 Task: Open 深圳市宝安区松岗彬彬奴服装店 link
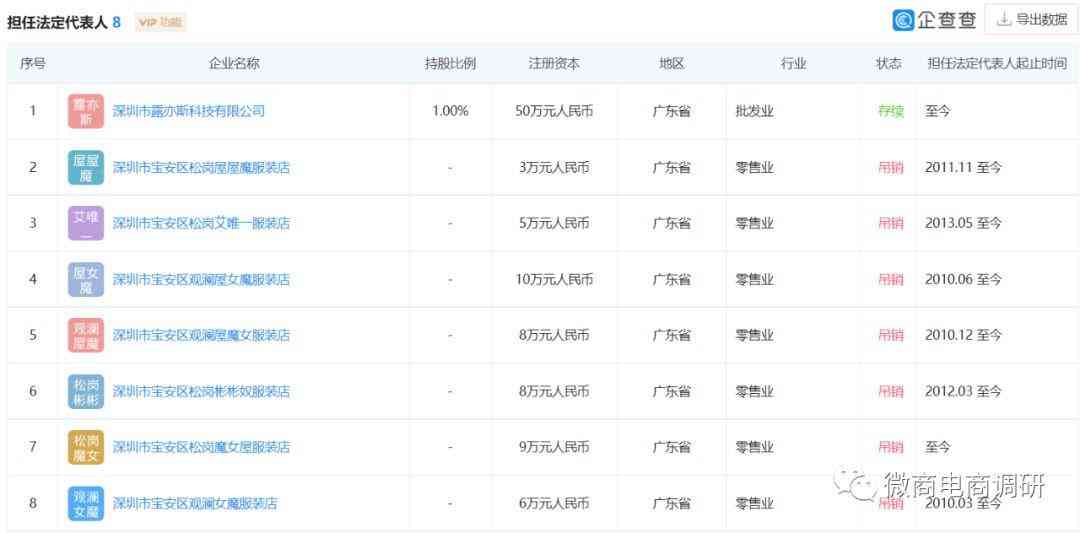201,391
